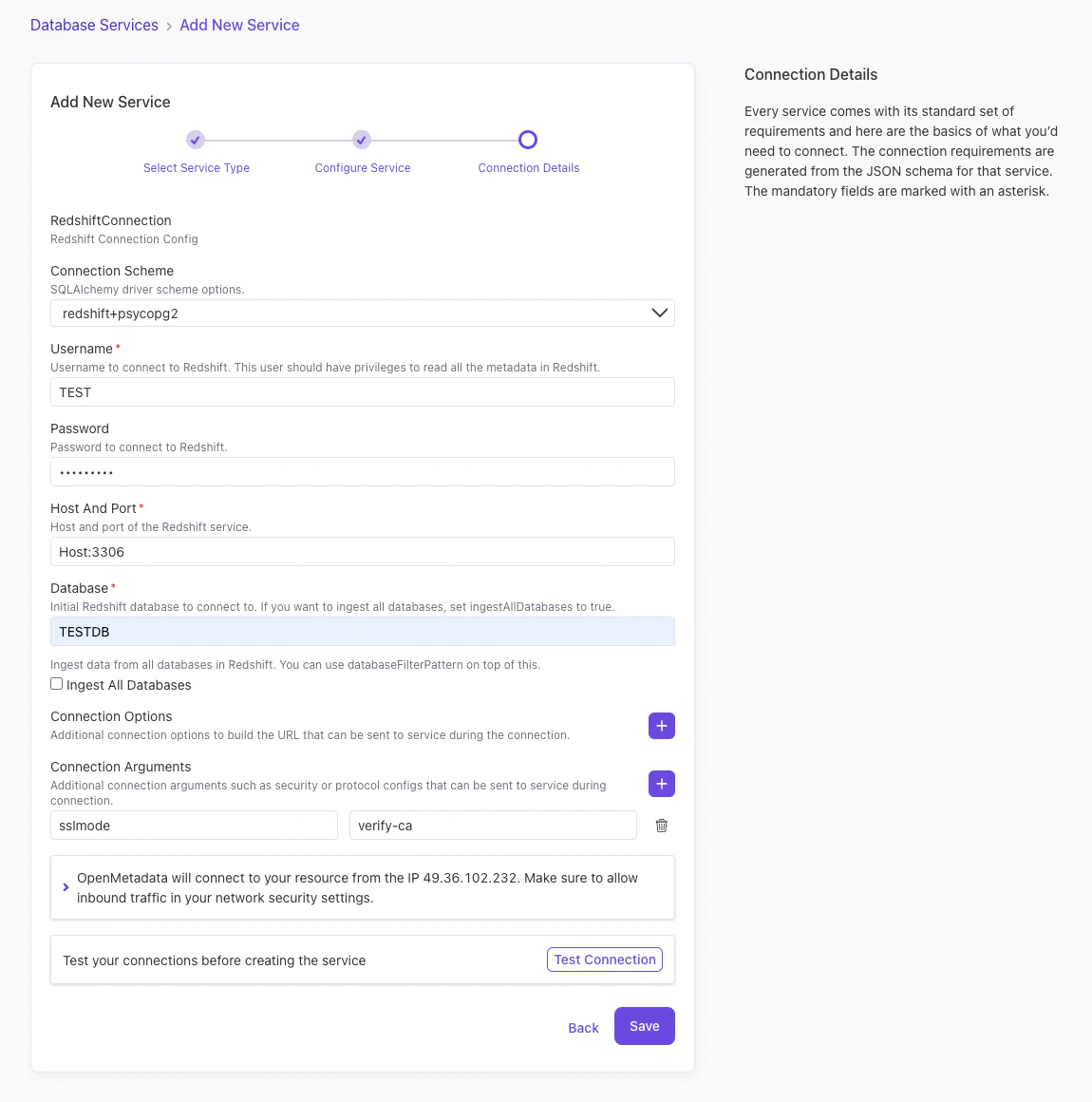Open the Connection Scheme dropdown
This screenshot has height=1102, width=1092.
click(x=363, y=313)
